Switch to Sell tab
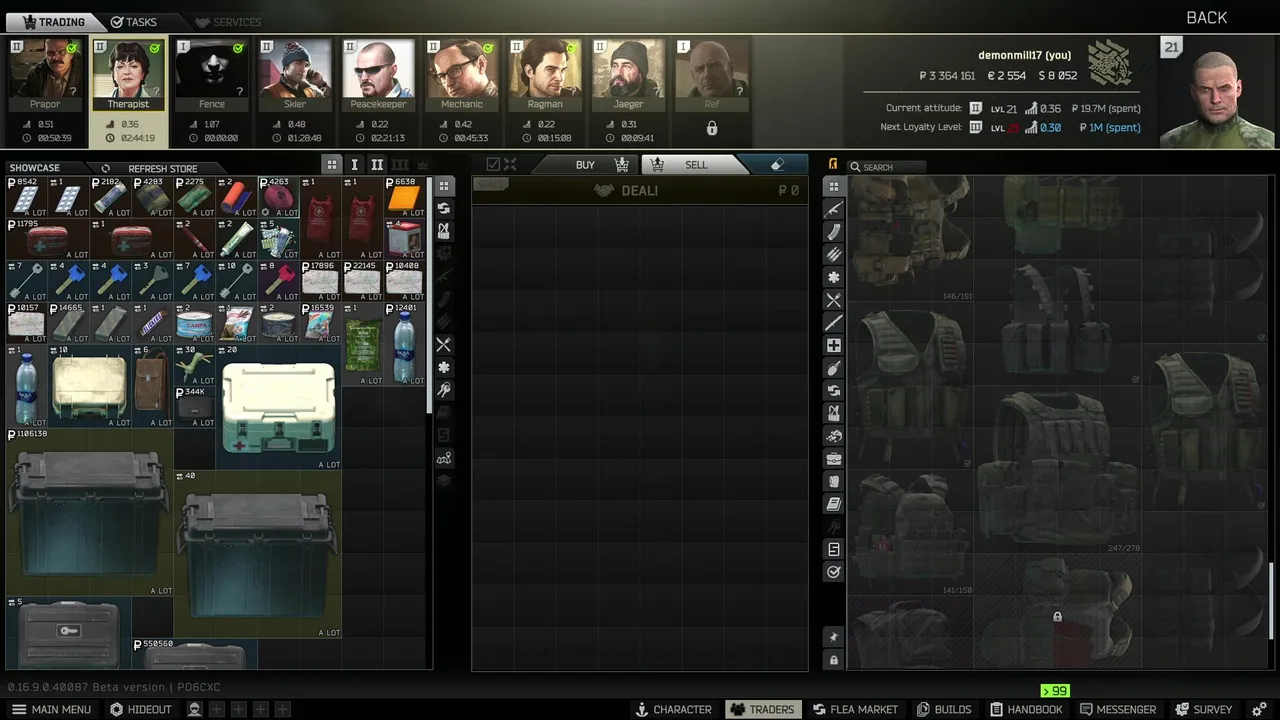This screenshot has height=720, width=1280. [696, 165]
